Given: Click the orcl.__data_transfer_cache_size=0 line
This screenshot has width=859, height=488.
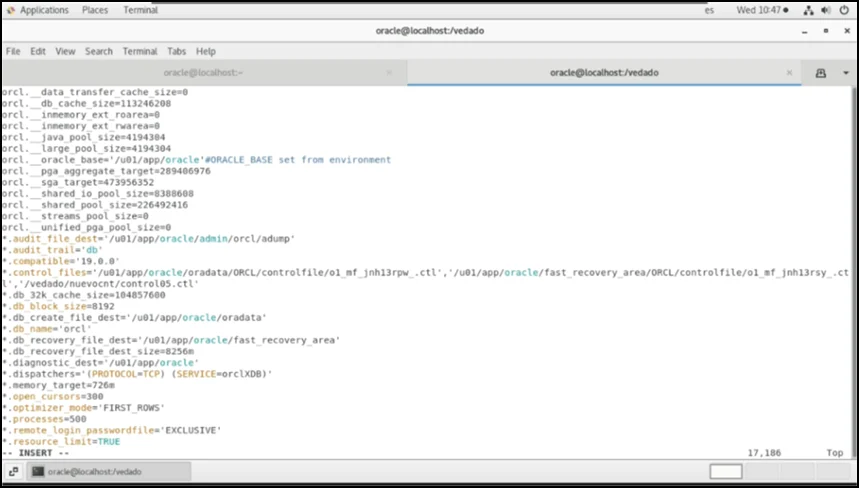Looking at the screenshot, I should [x=95, y=92].
